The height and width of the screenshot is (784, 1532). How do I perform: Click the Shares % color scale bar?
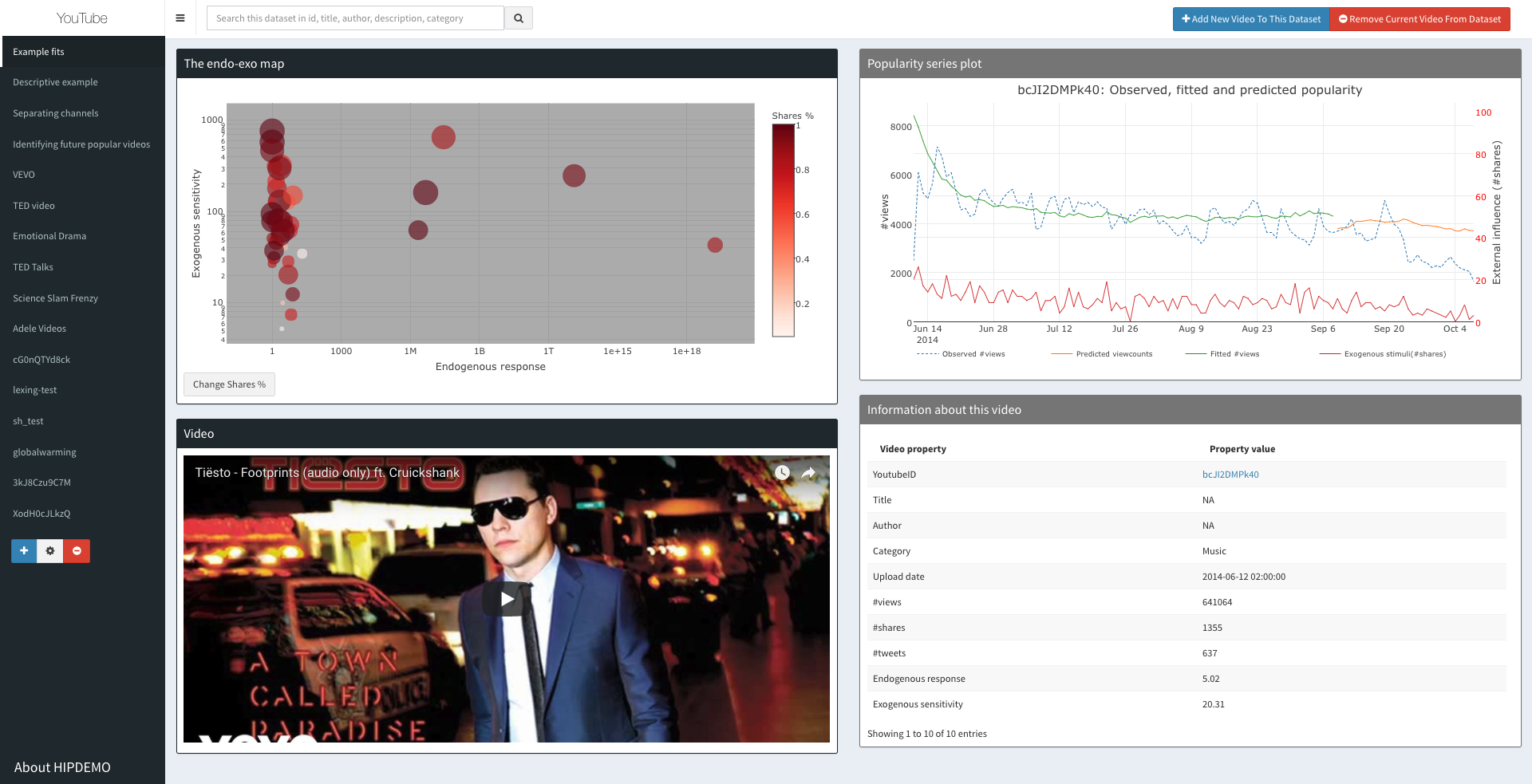[x=783, y=230]
